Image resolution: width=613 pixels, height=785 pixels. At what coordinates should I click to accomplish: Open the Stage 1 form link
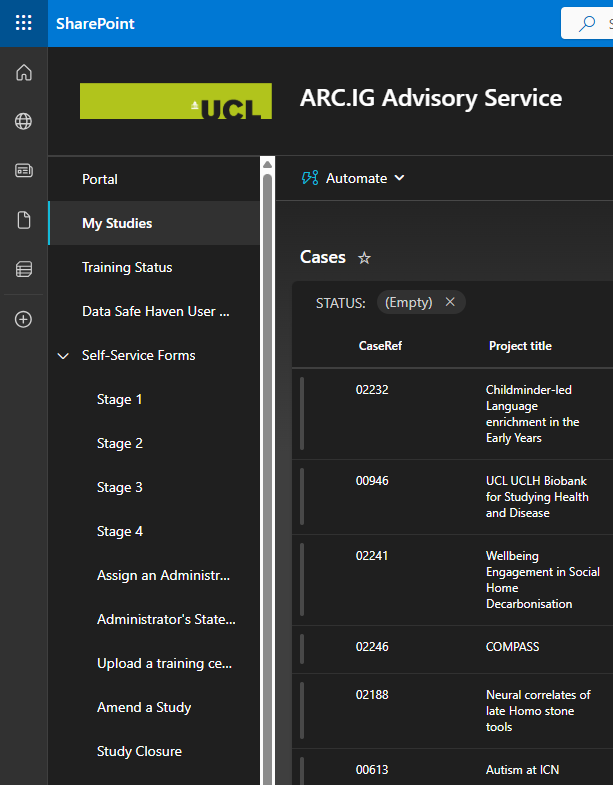click(x=120, y=399)
